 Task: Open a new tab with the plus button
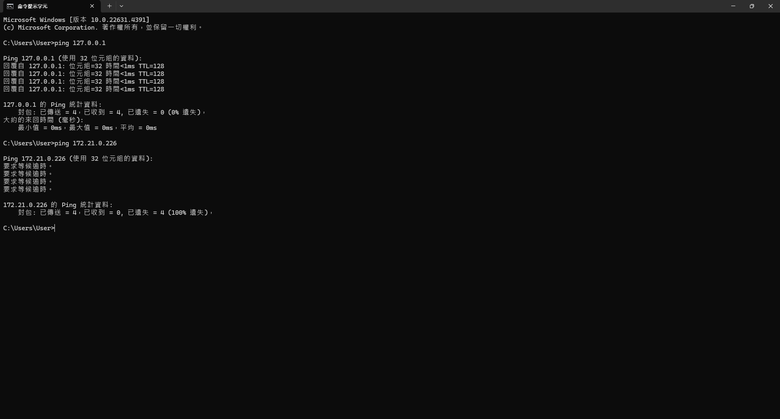coord(109,6)
